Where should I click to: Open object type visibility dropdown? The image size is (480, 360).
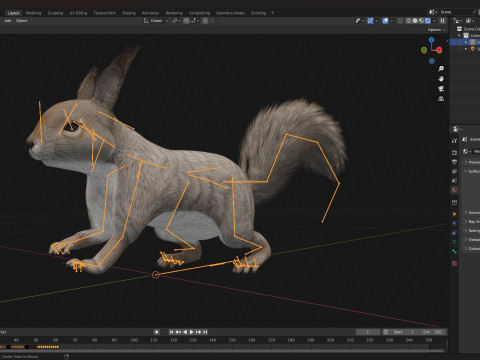pos(360,21)
